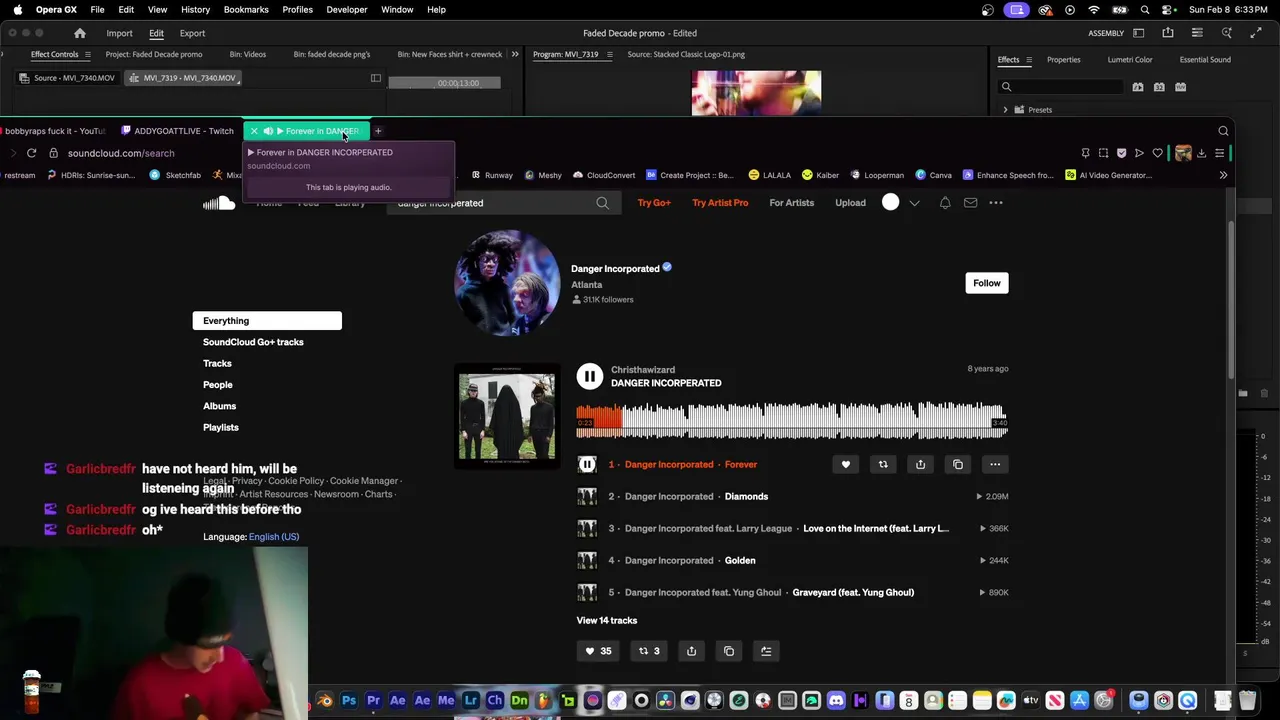Share the playlist below the track list
Image resolution: width=1280 pixels, height=720 pixels.
click(x=691, y=651)
